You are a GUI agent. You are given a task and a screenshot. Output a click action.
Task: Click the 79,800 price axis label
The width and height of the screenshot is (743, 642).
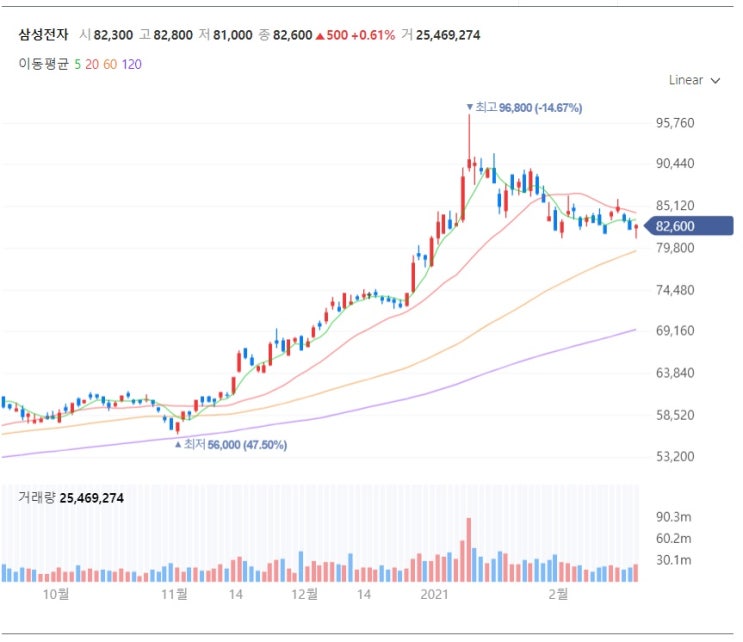[675, 248]
